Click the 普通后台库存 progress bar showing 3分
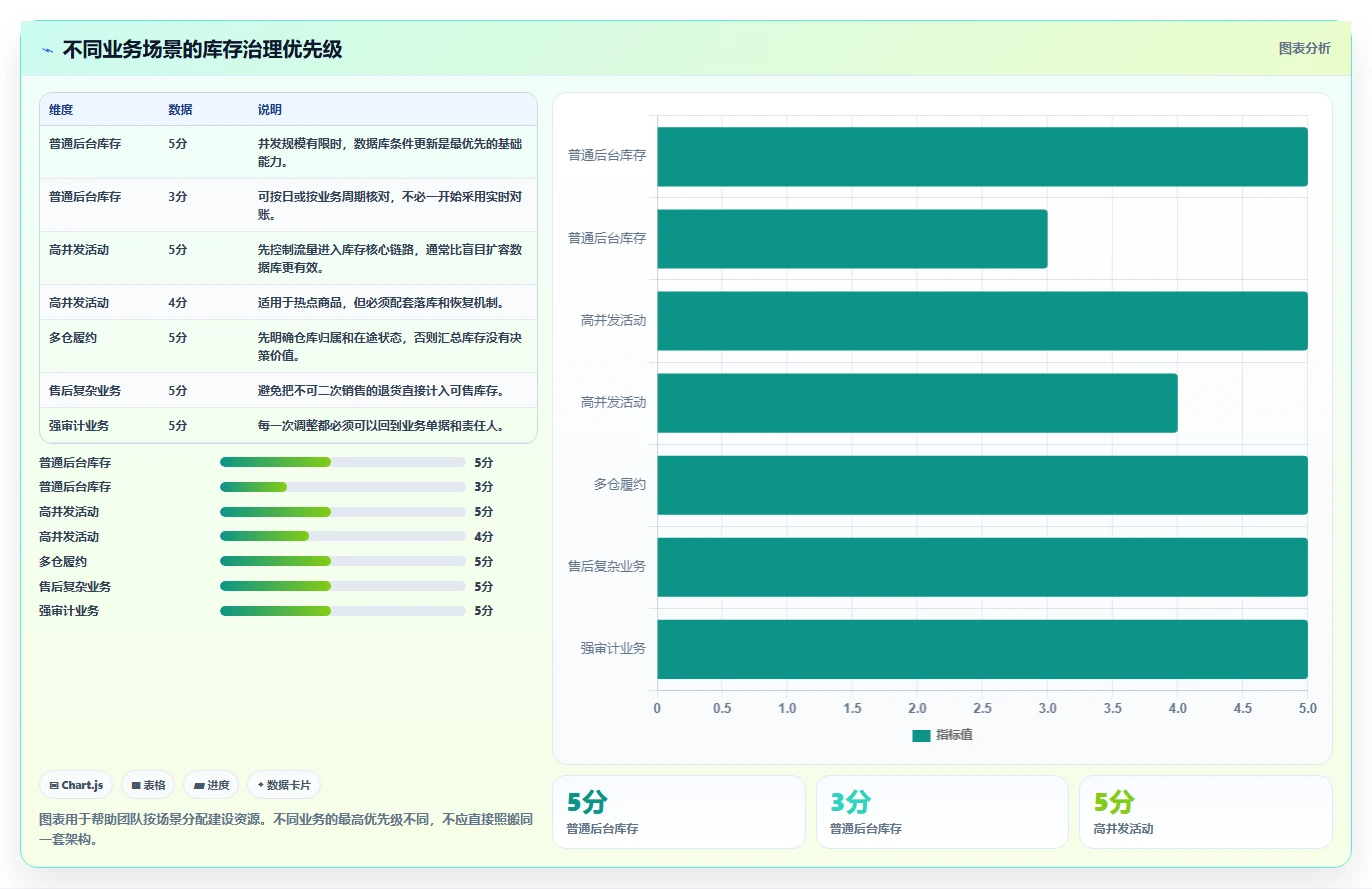The width and height of the screenshot is (1372, 889). click(x=343, y=487)
